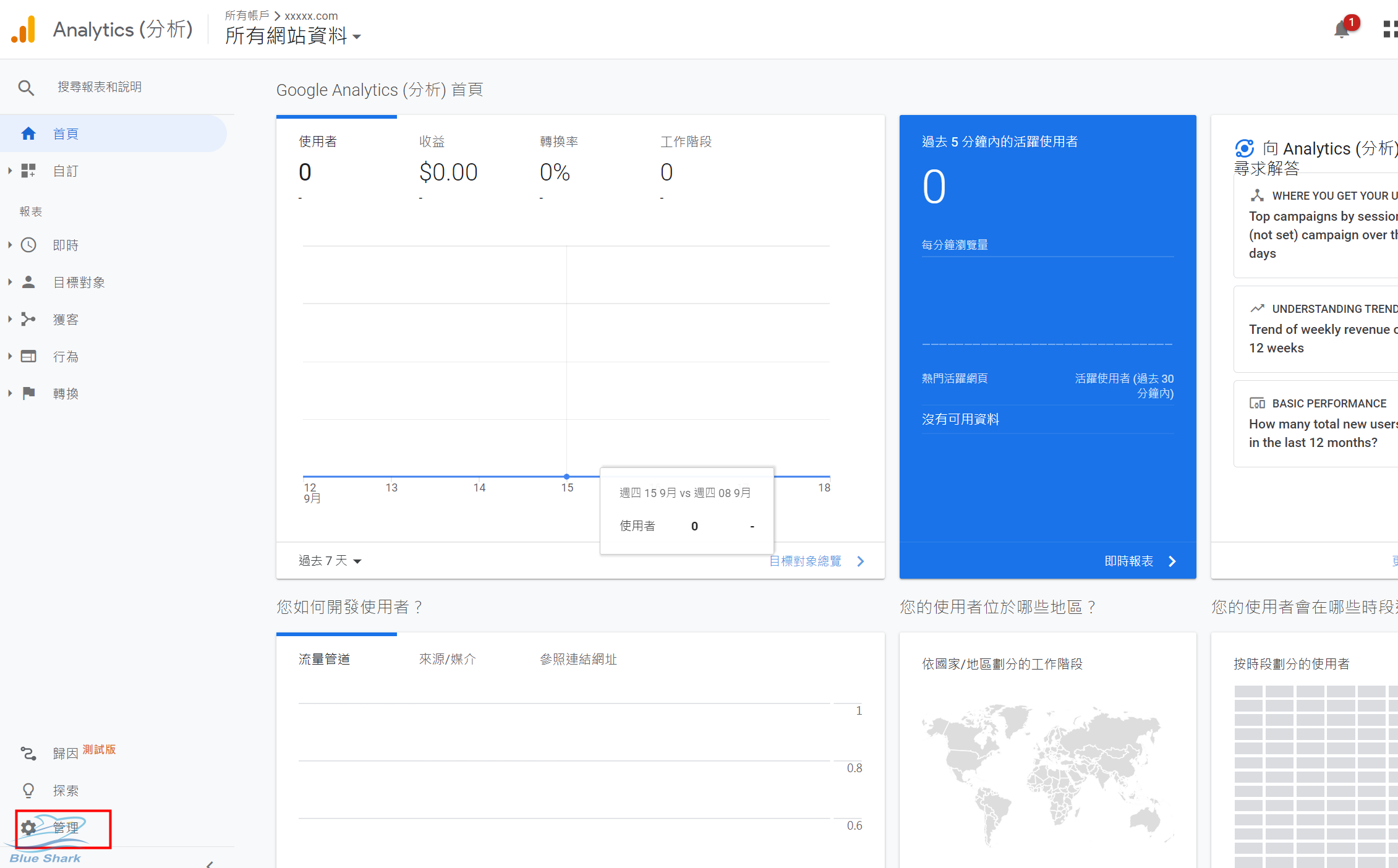Open the Google apps grid icon
Viewport: 1398px width, 868px height.
(1389, 29)
